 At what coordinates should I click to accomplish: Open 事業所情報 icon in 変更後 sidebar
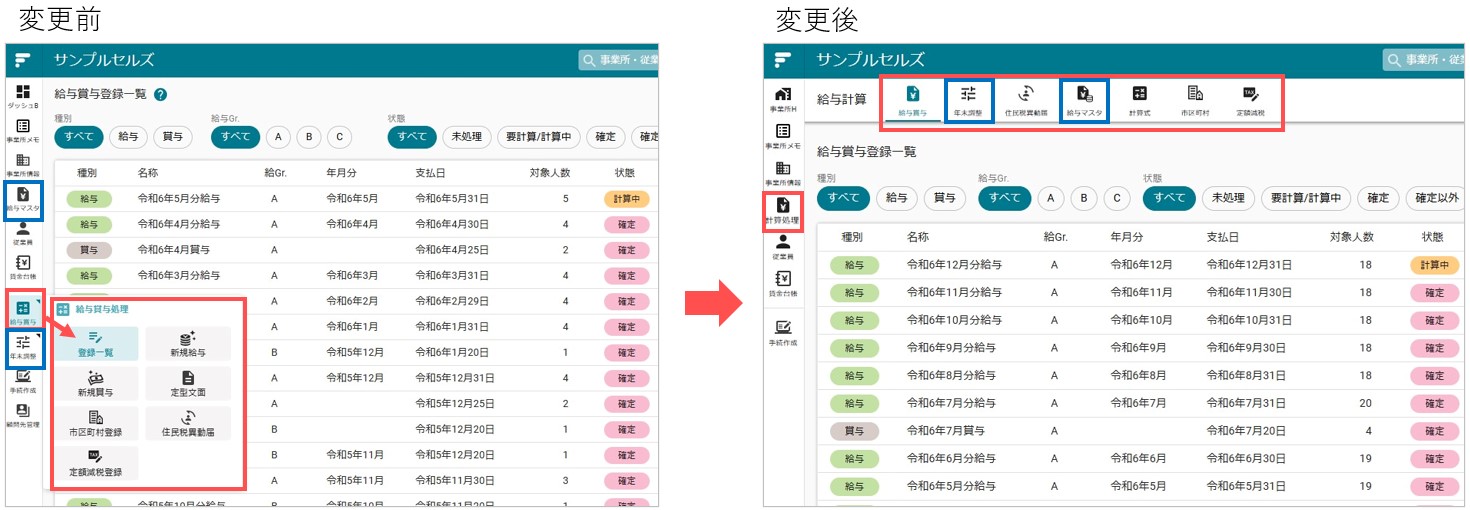tap(783, 173)
